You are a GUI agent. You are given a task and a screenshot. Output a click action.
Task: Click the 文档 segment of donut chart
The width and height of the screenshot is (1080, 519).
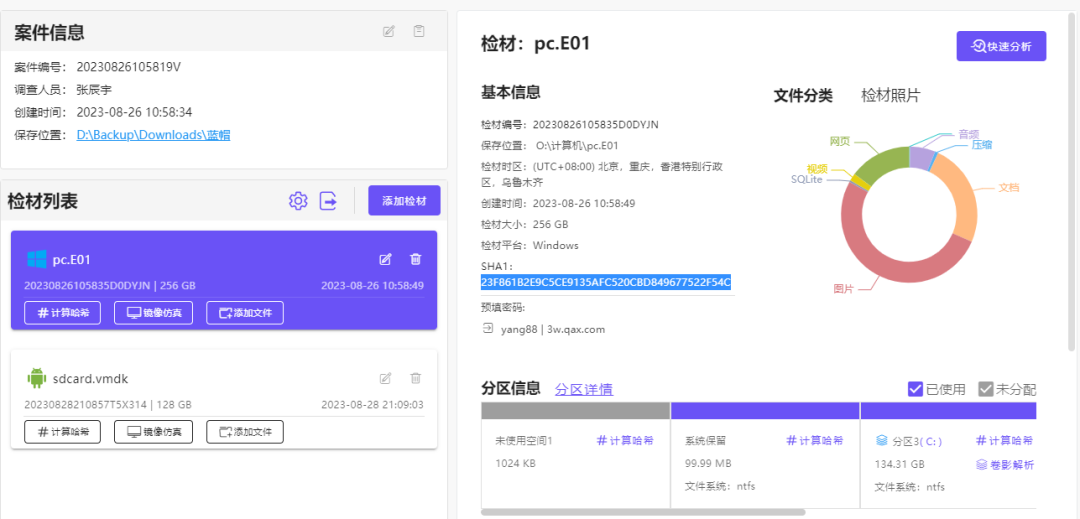pos(962,198)
